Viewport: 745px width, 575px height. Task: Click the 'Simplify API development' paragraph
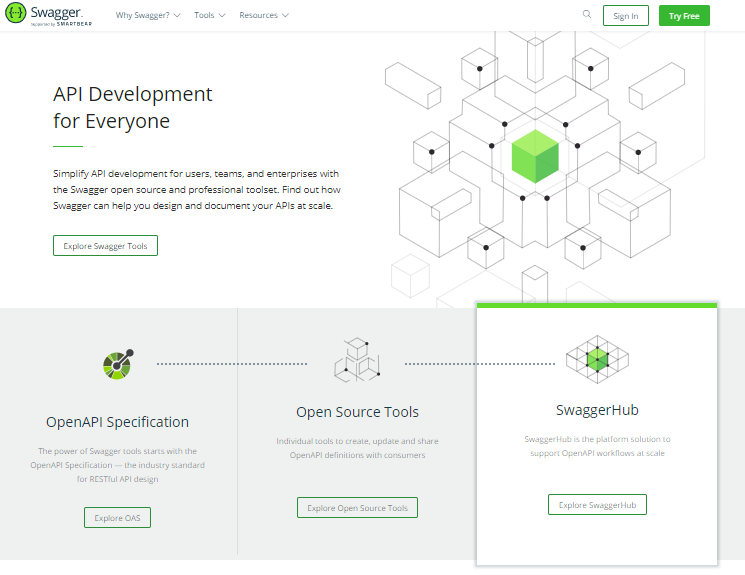point(197,190)
